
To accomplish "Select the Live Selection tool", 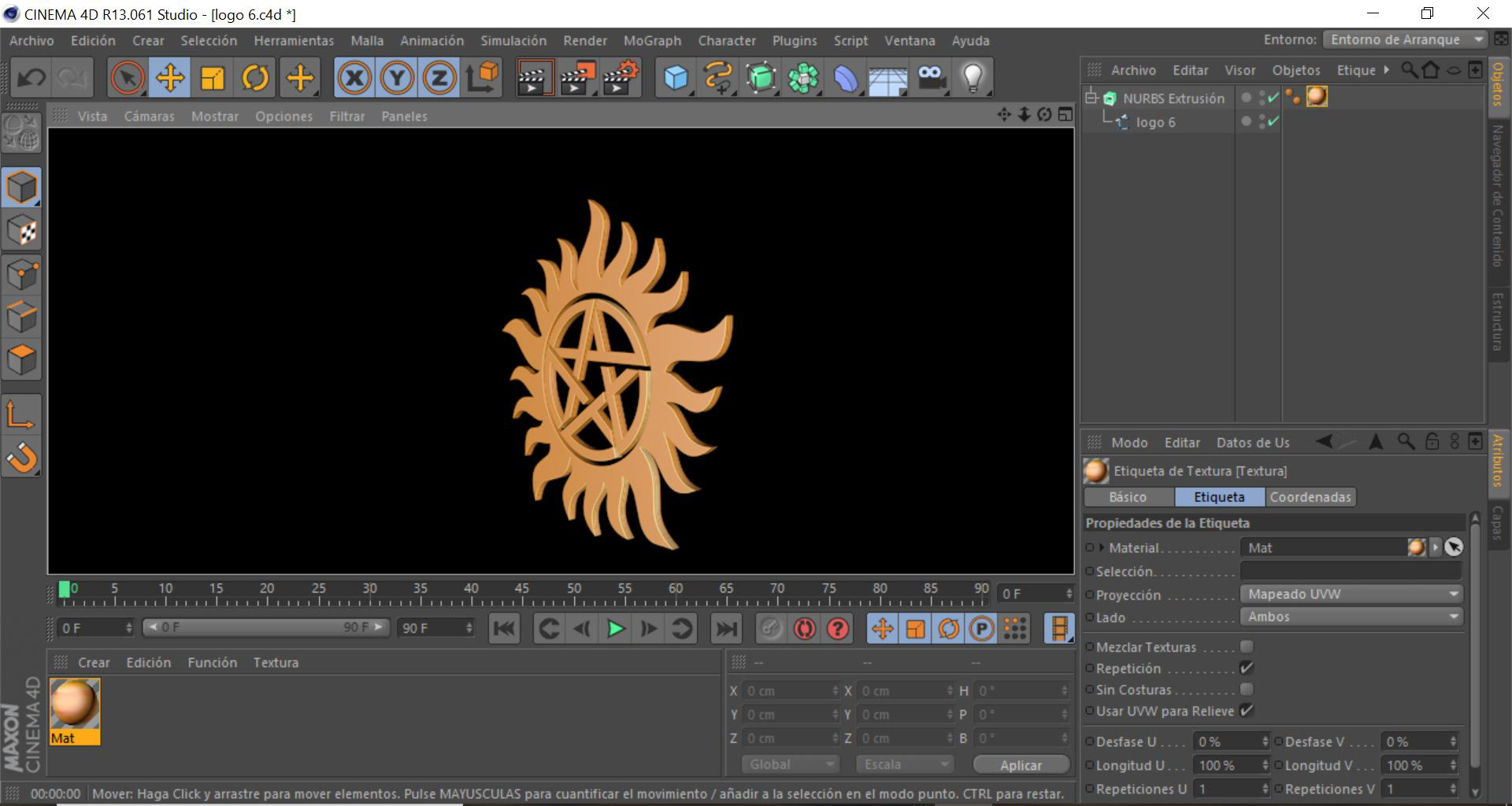I will pyautogui.click(x=127, y=77).
